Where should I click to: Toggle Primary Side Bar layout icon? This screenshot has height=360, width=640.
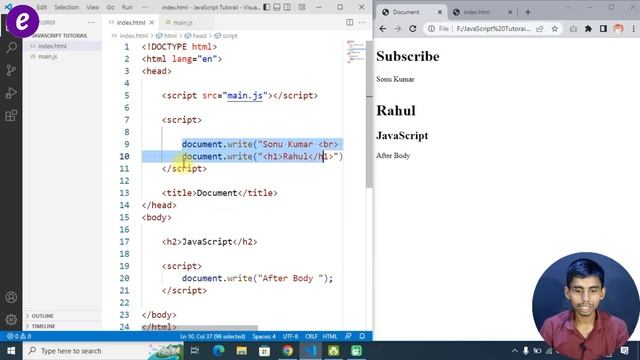point(267,7)
